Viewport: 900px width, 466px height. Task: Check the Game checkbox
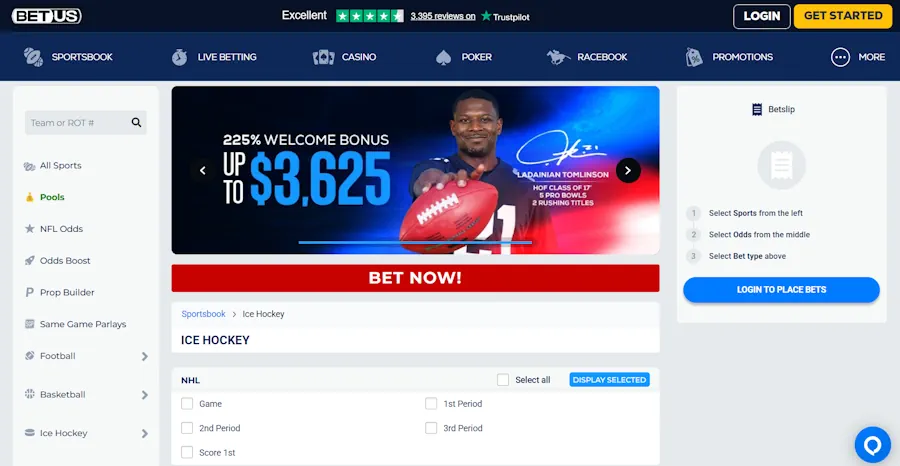pyautogui.click(x=187, y=403)
